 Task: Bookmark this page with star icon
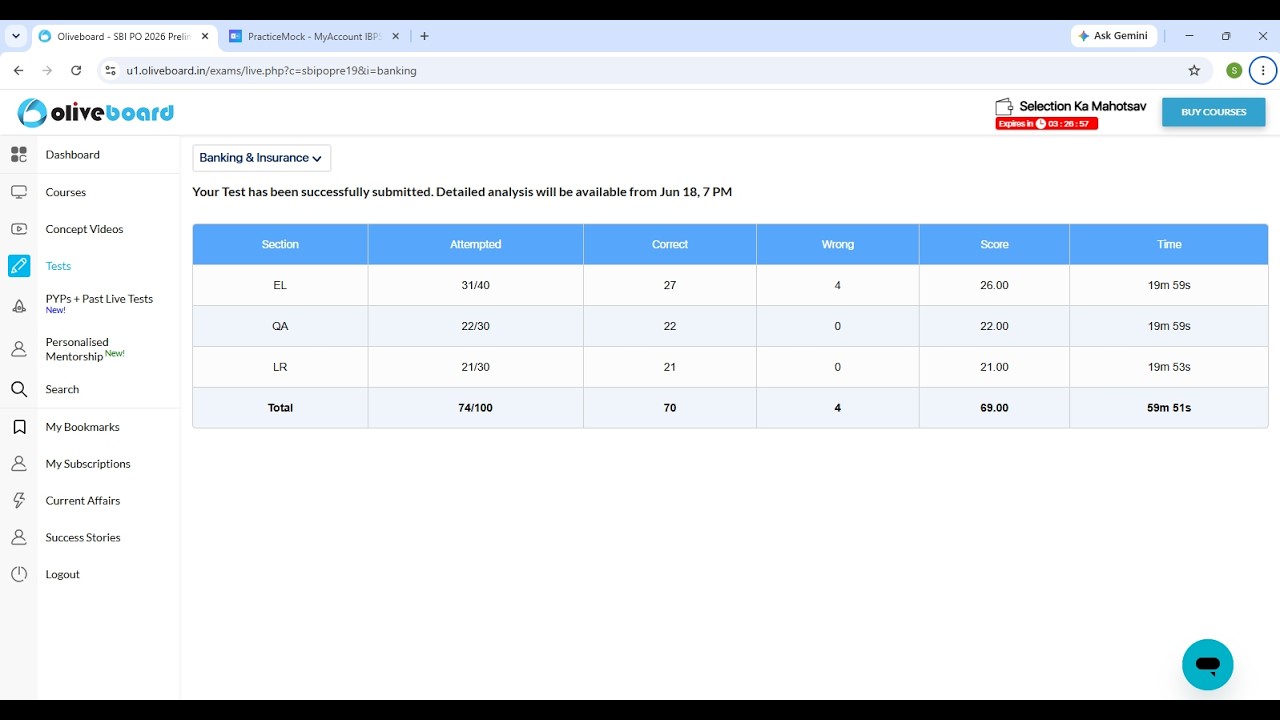tap(1194, 71)
